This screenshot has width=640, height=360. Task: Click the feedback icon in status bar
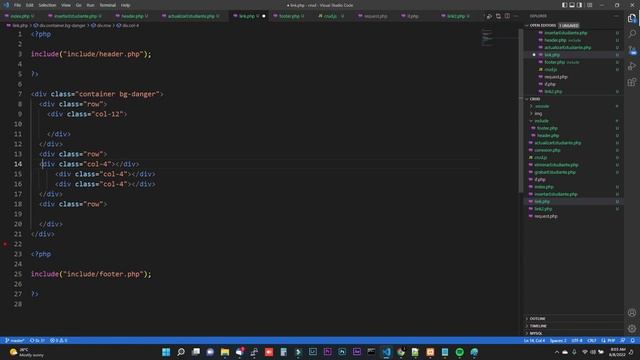coord(623,340)
